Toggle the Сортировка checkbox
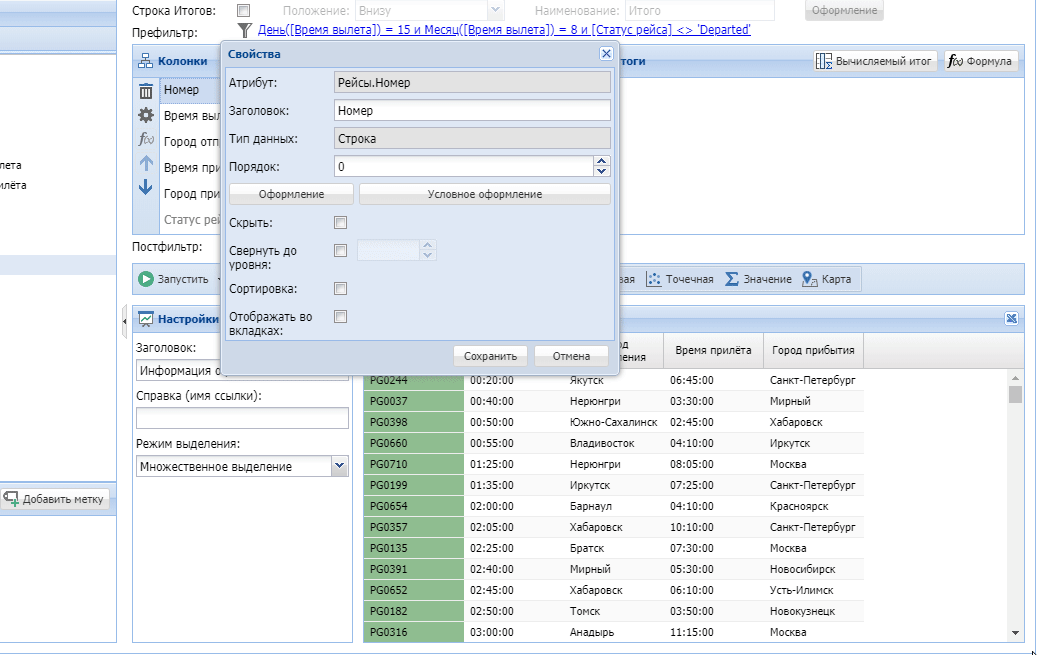This screenshot has height=655, width=1037. 341,289
